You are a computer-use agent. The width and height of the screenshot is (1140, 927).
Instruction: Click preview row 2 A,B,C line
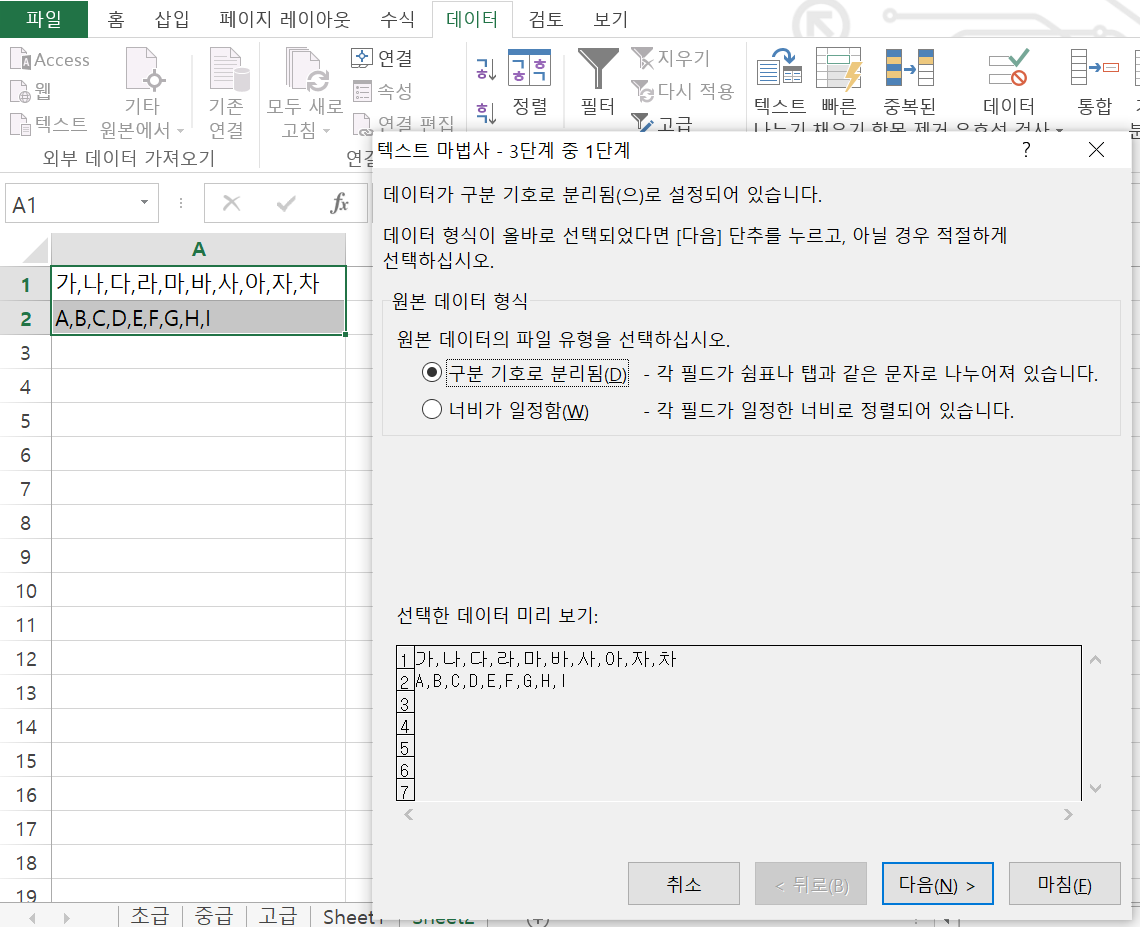[x=490, y=681]
